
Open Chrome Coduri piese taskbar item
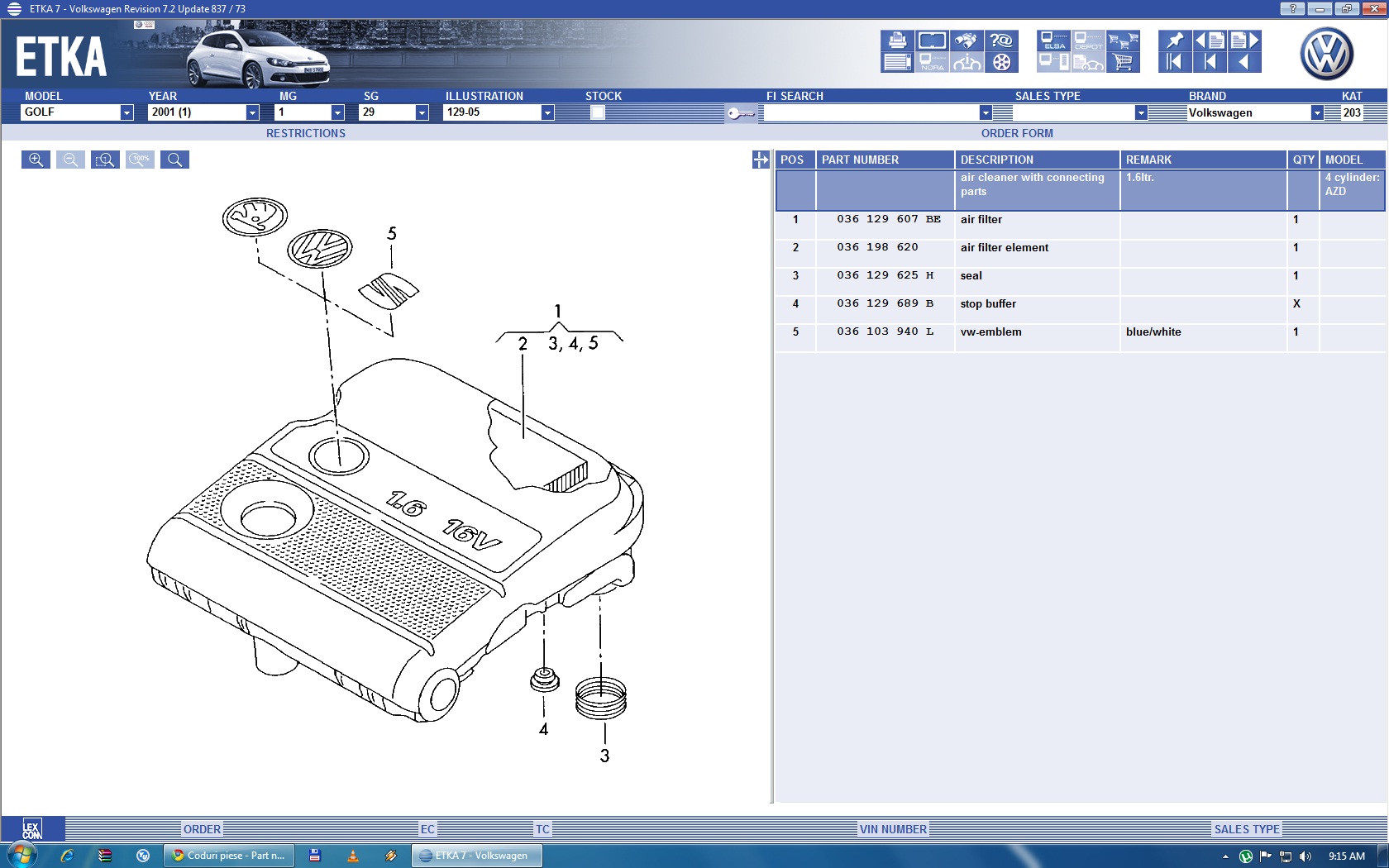pos(228,856)
